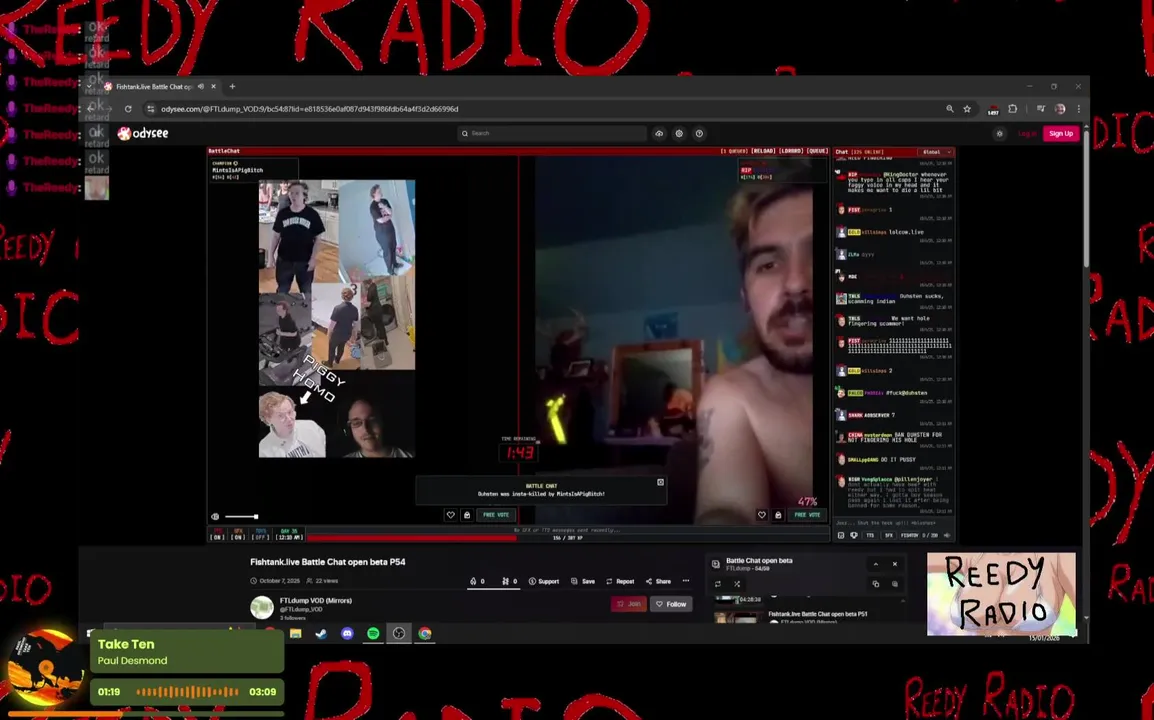Open the browser zoom magnifier icon
1154x720 pixels.
tap(949, 109)
